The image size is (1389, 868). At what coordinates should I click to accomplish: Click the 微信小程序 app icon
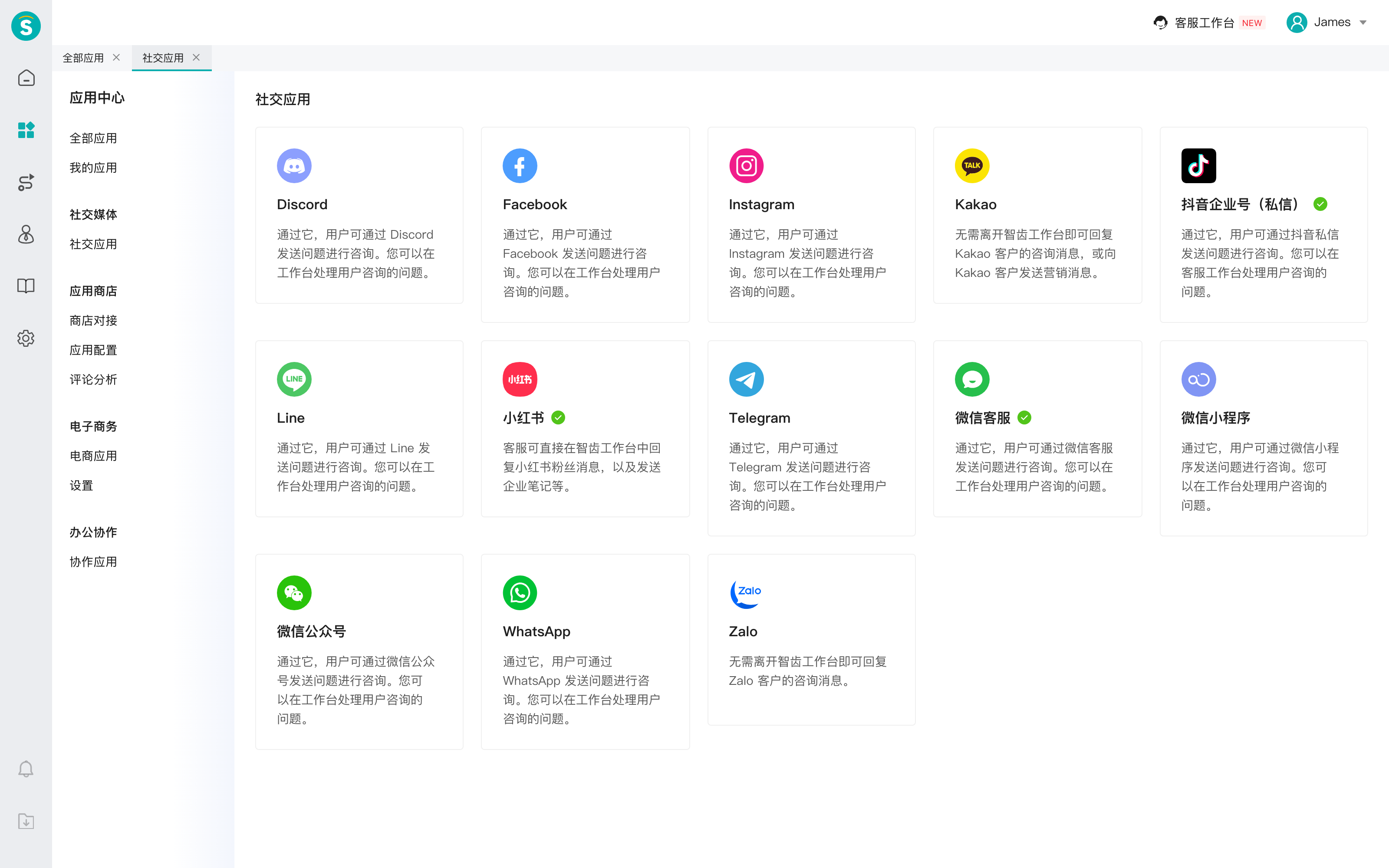pos(1198,379)
